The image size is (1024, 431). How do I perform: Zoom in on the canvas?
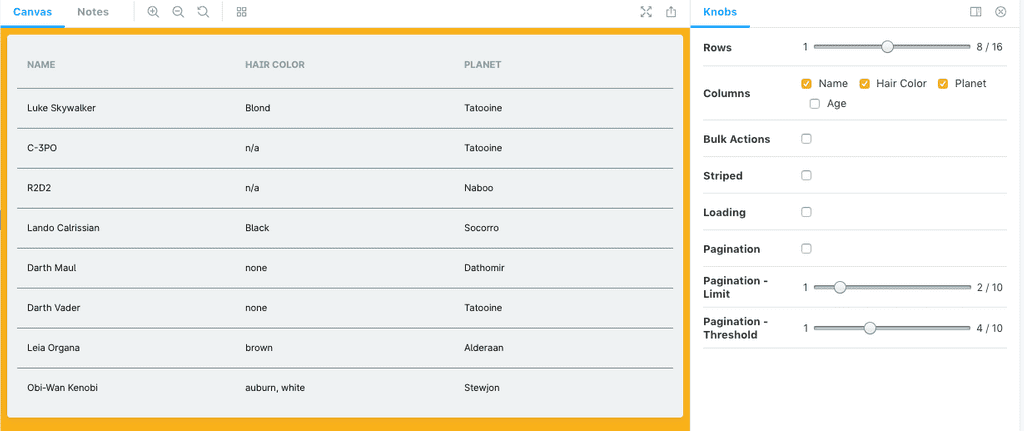pyautogui.click(x=153, y=12)
